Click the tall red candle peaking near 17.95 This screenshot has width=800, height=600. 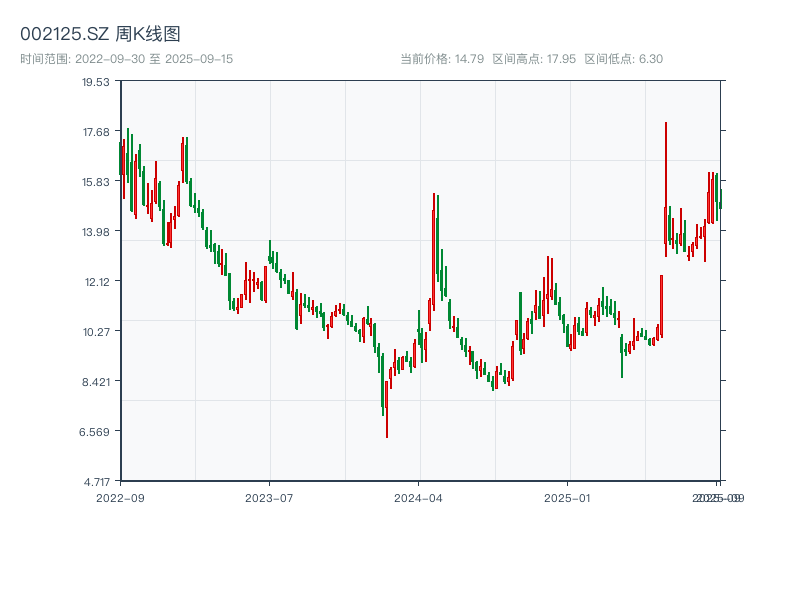click(x=666, y=189)
